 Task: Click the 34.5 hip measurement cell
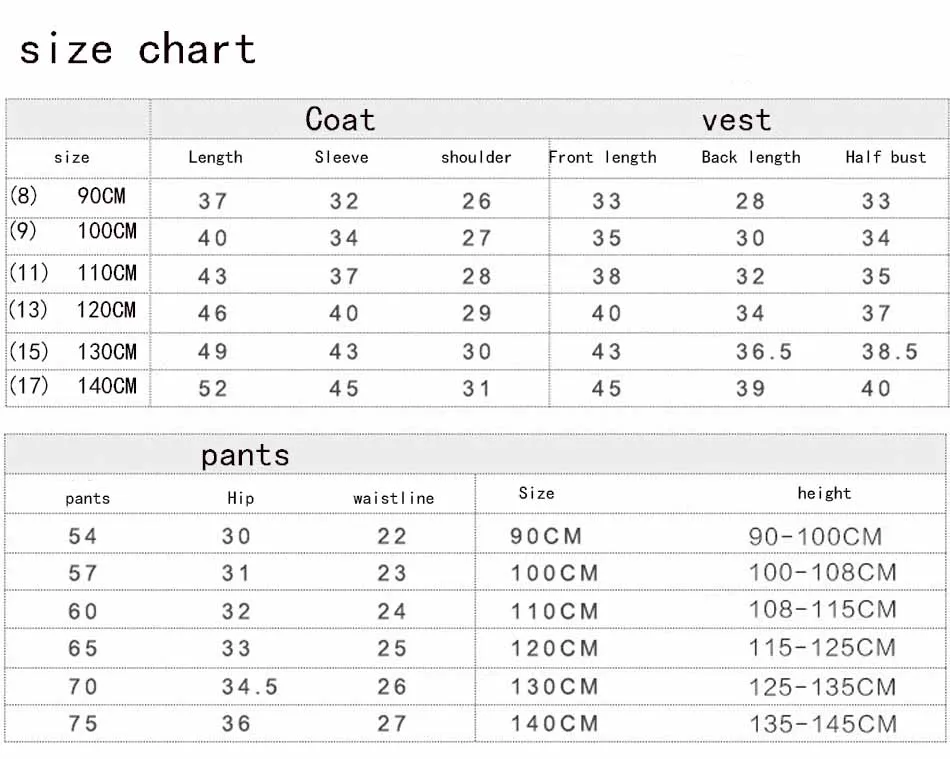pyautogui.click(x=249, y=687)
